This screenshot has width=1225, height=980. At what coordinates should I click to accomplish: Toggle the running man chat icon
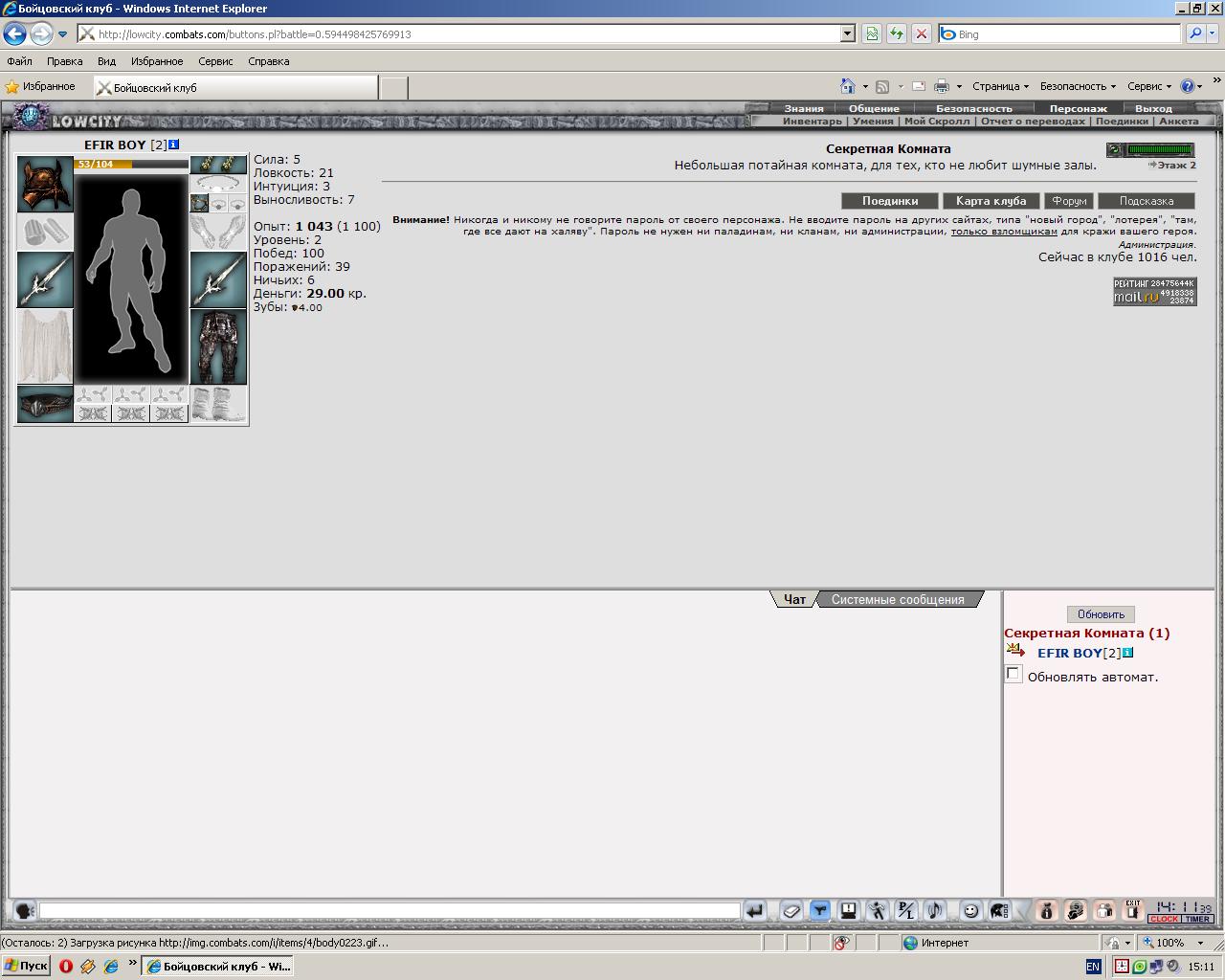click(877, 911)
